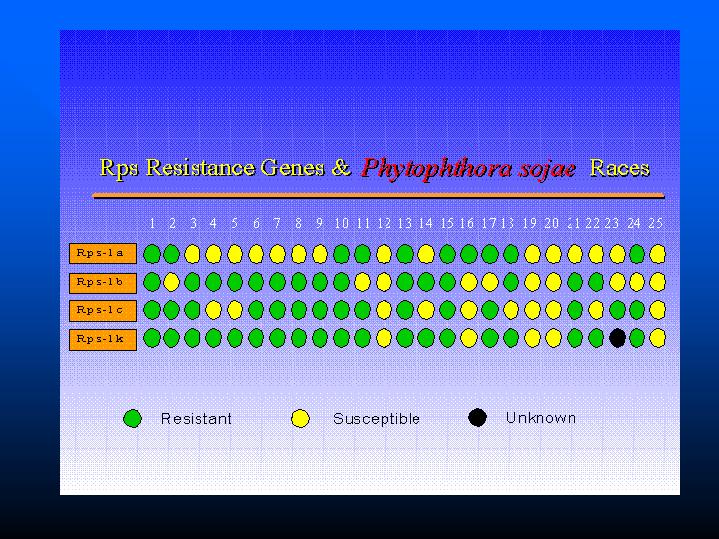Click the yellow Susceptible legend circle
This screenshot has height=539, width=719.
click(x=300, y=418)
